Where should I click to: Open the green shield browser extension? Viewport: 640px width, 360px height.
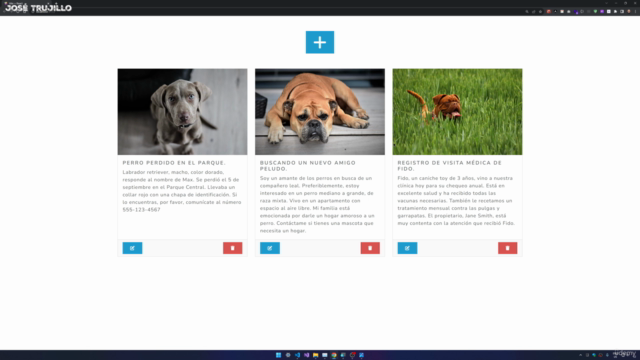(596, 11)
